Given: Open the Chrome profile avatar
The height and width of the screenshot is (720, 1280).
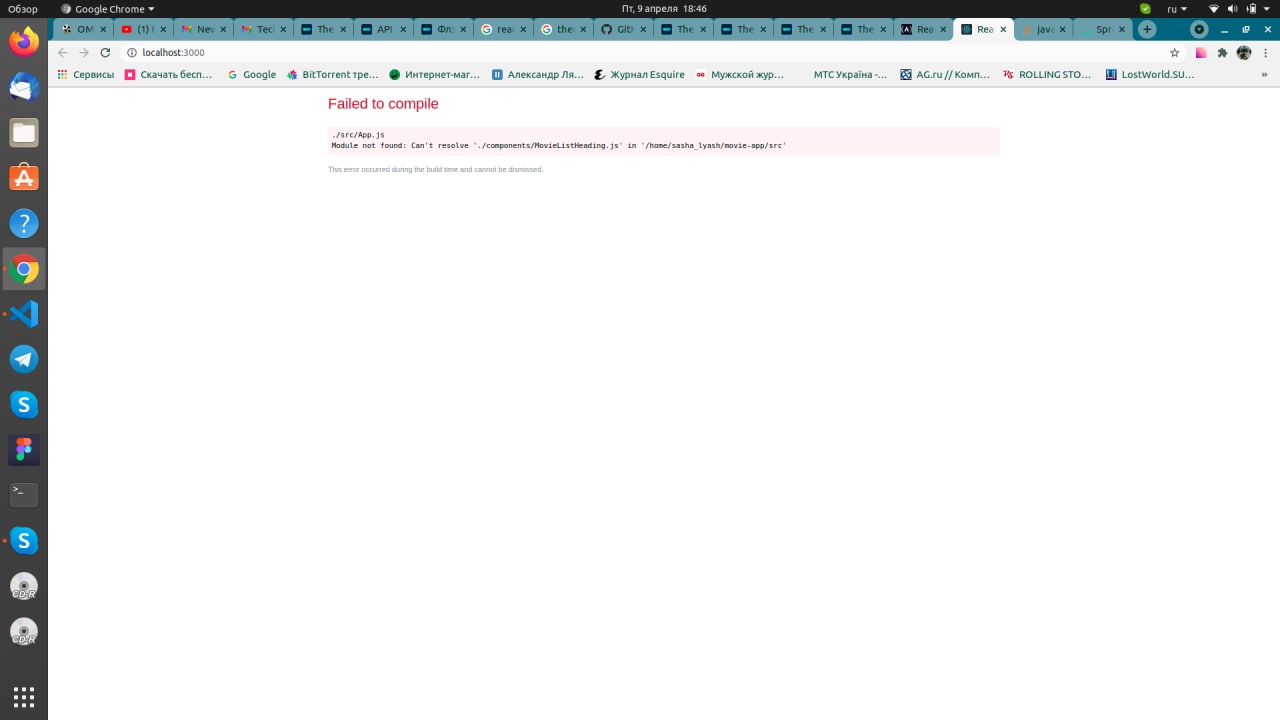Looking at the screenshot, I should pyautogui.click(x=1244, y=53).
